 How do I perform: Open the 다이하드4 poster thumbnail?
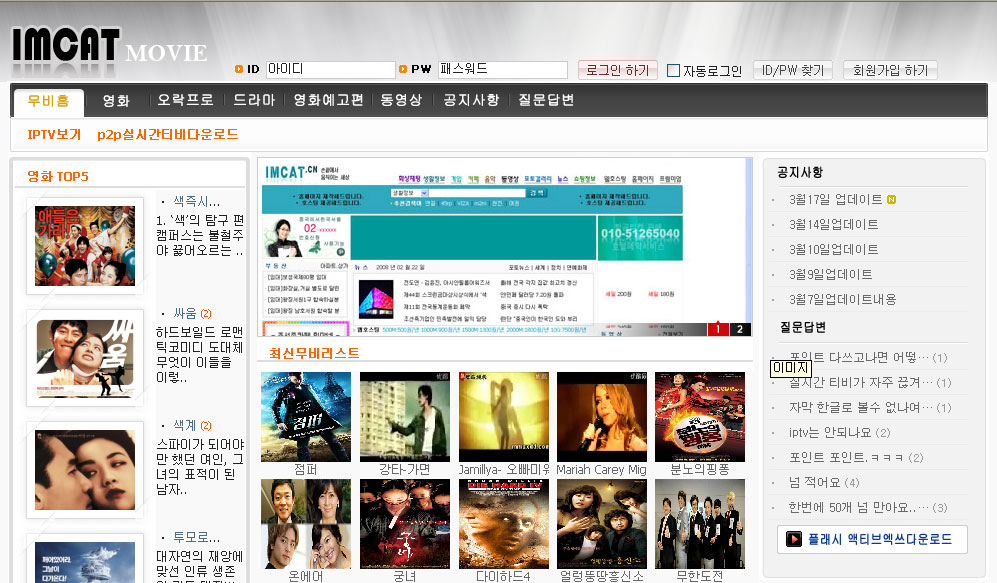[503, 524]
